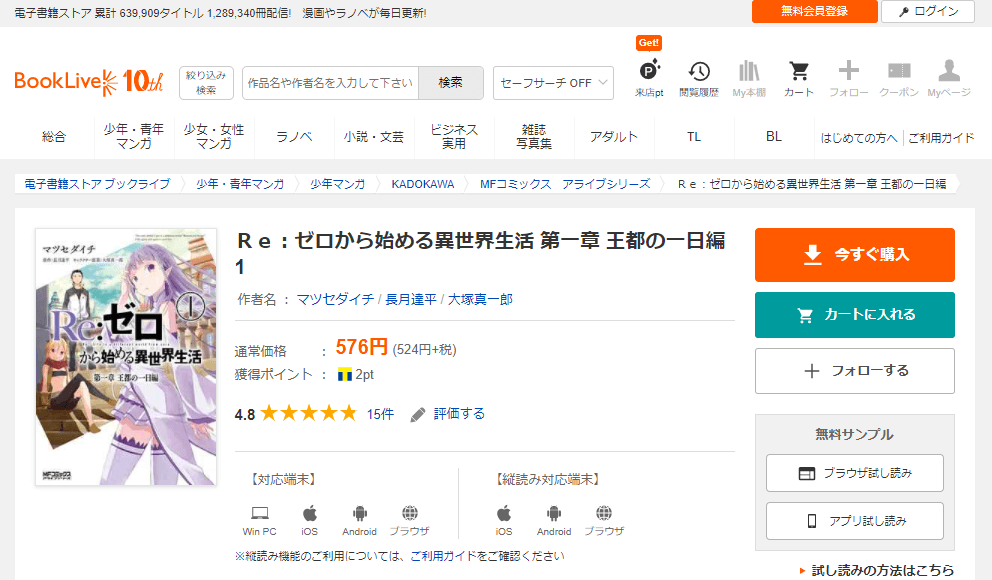
Task: Click the 評価する pencil rating link
Action: pyautogui.click(x=447, y=414)
